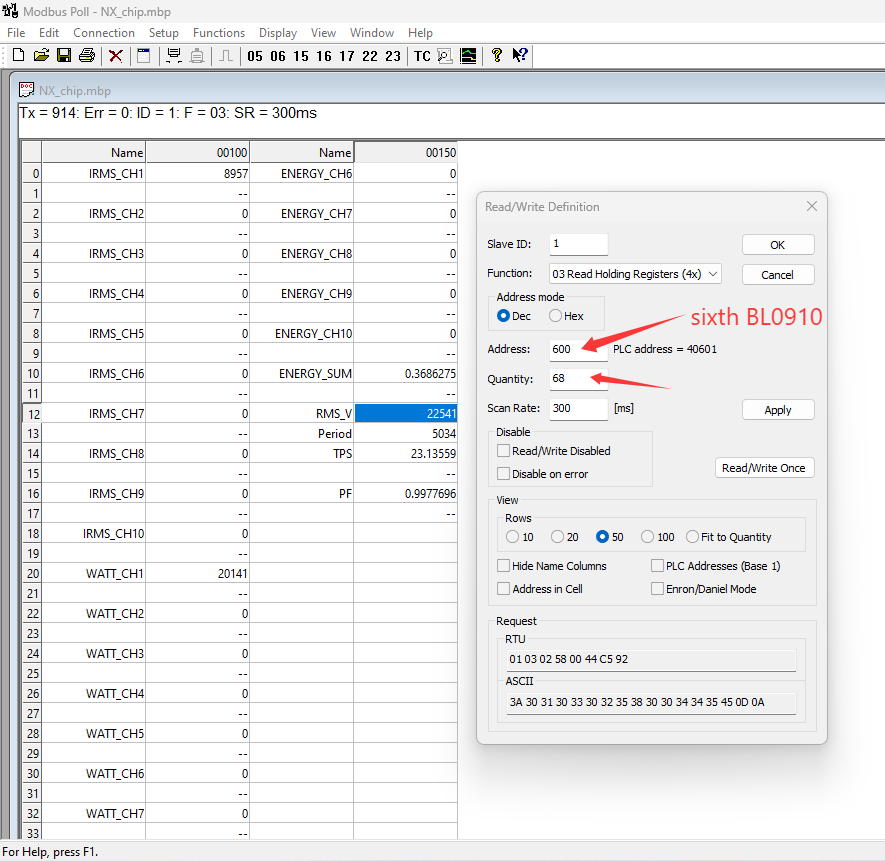Open the TC test center tool
Screen dimensions: 885x861
[x=422, y=56]
